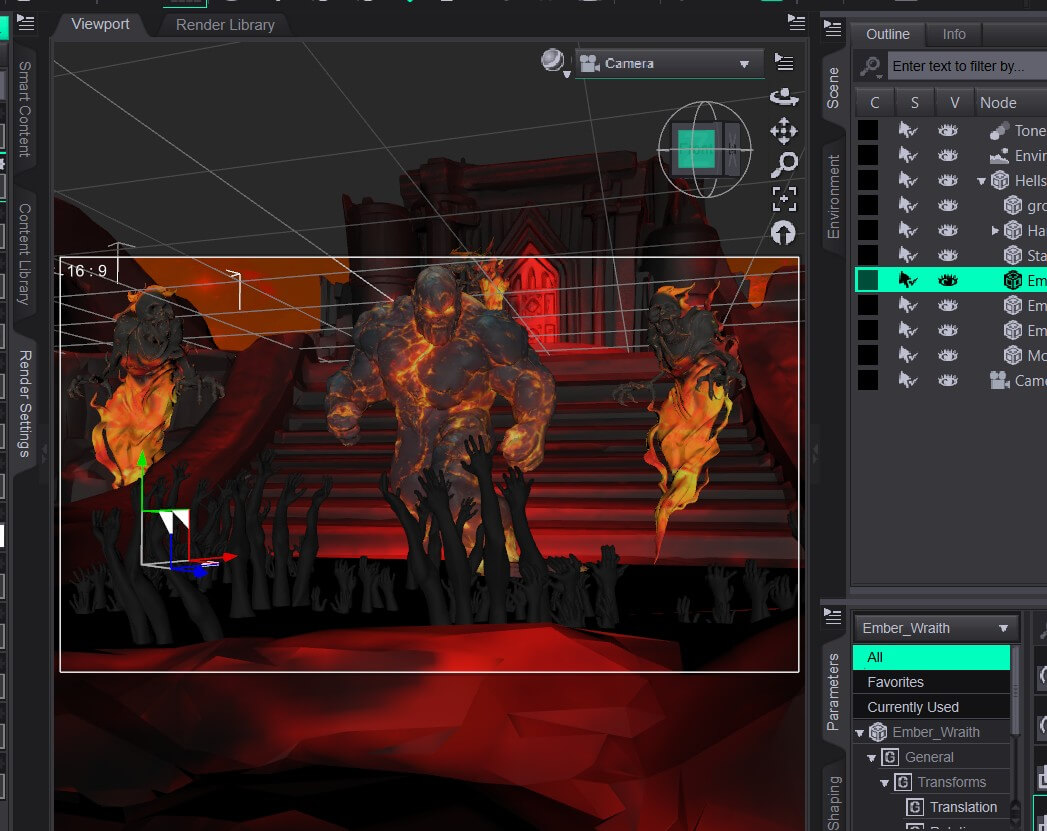Image resolution: width=1047 pixels, height=831 pixels.
Task: Select the Favorites parameters filter
Action: (931, 682)
